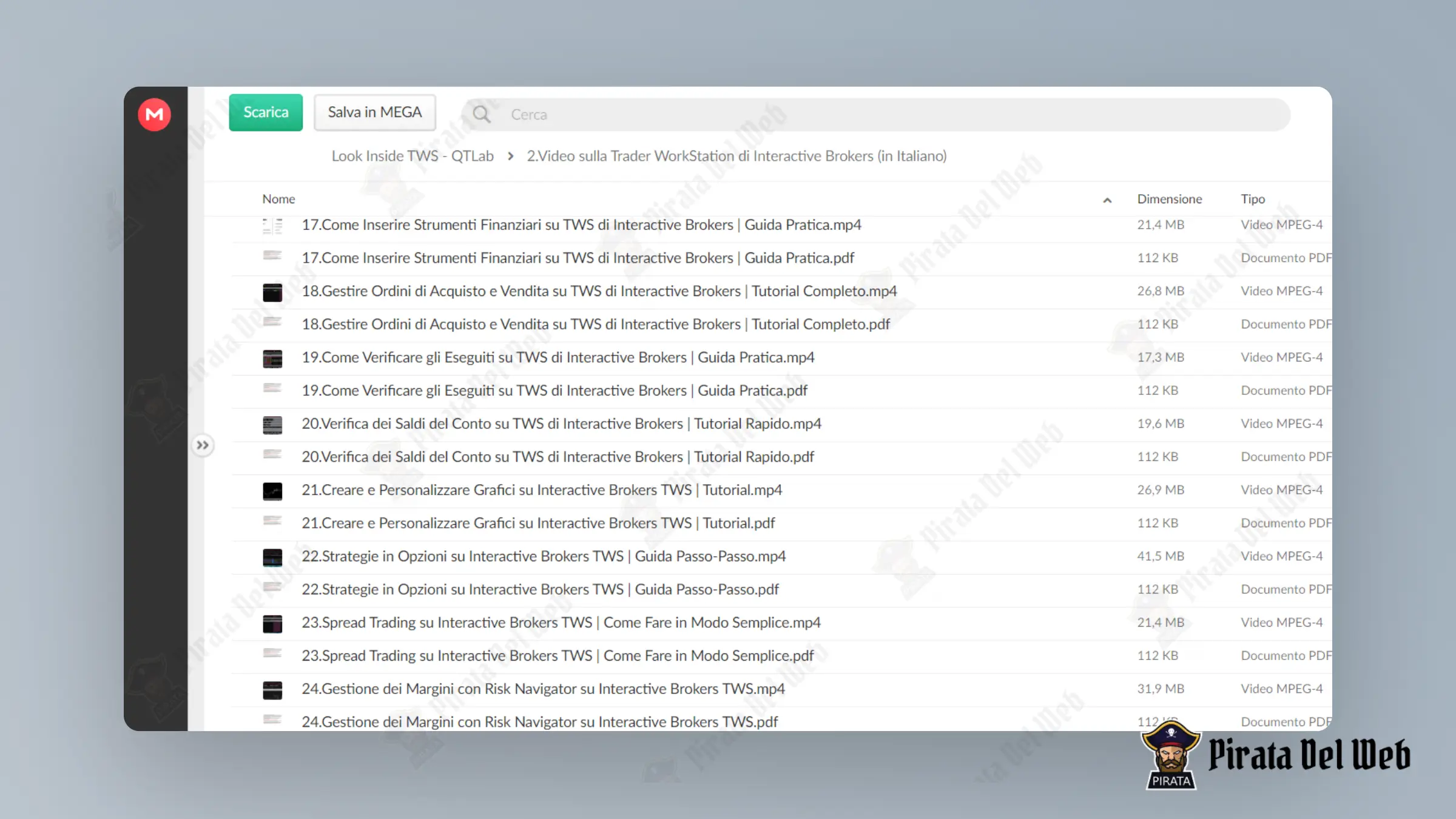Select 23.Spread Trading Come Fare in Modo Semplice.mp4
Screen dimensions: 1456x819
[x=561, y=622]
